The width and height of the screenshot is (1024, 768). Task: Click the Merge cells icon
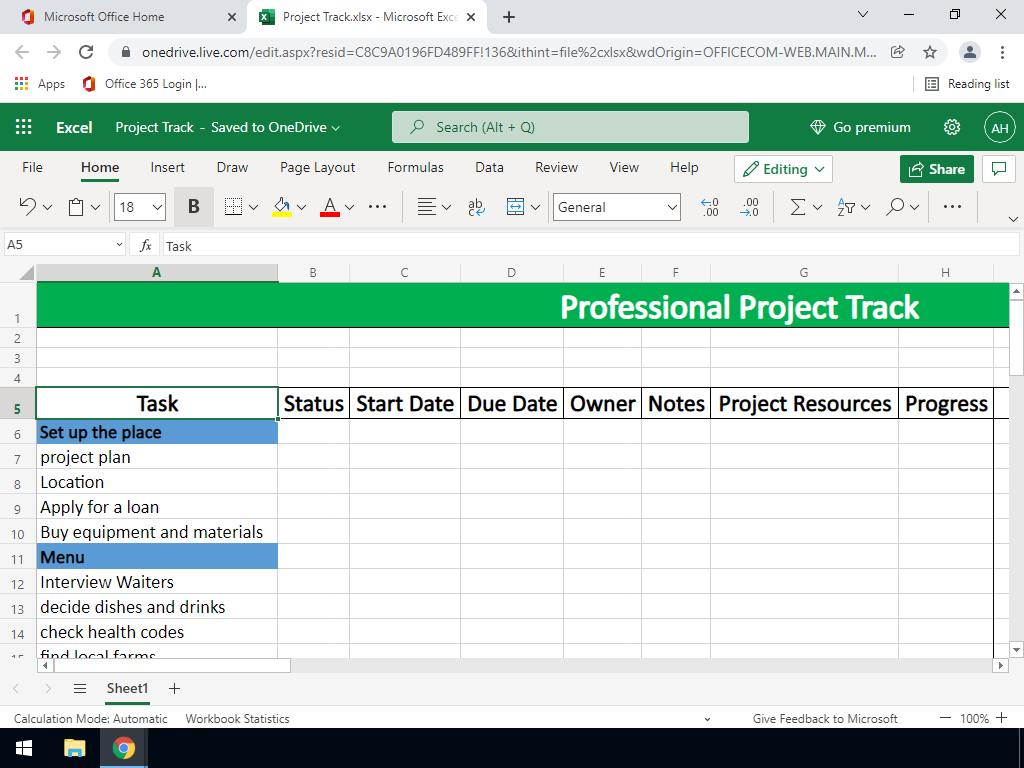pyautogui.click(x=516, y=207)
